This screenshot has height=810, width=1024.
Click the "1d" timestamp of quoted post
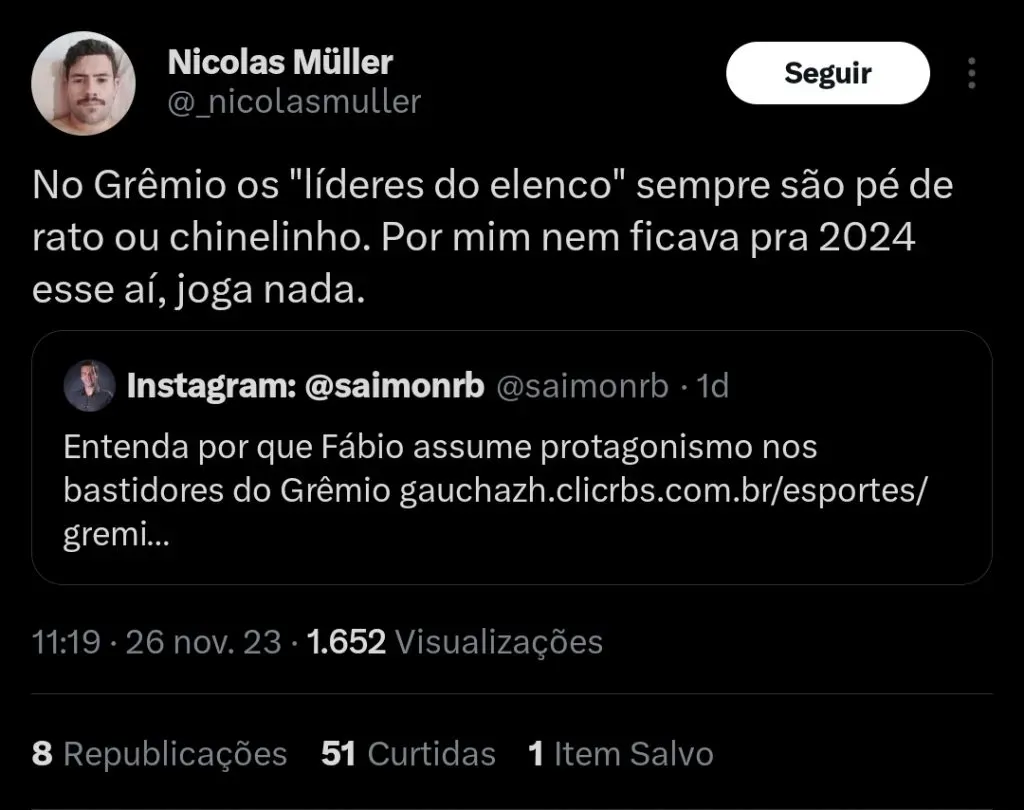(712, 387)
